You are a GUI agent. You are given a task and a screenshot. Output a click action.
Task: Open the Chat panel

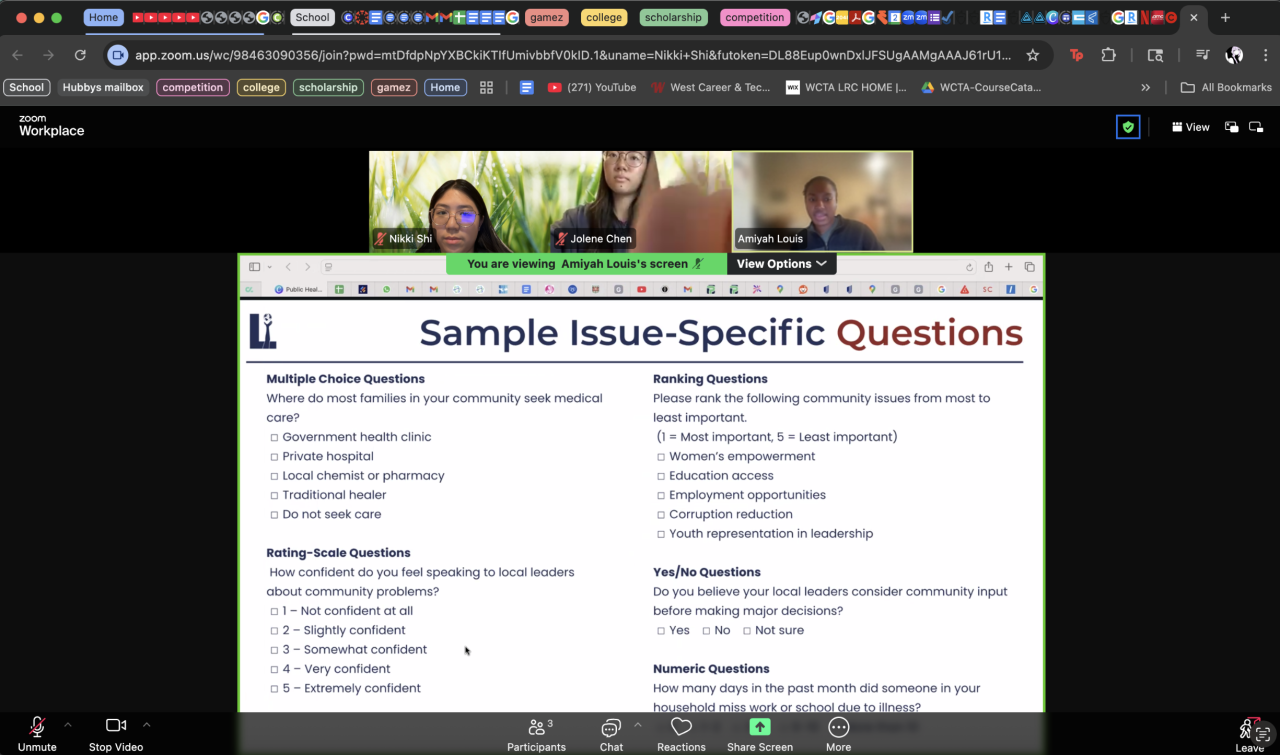coord(611,733)
